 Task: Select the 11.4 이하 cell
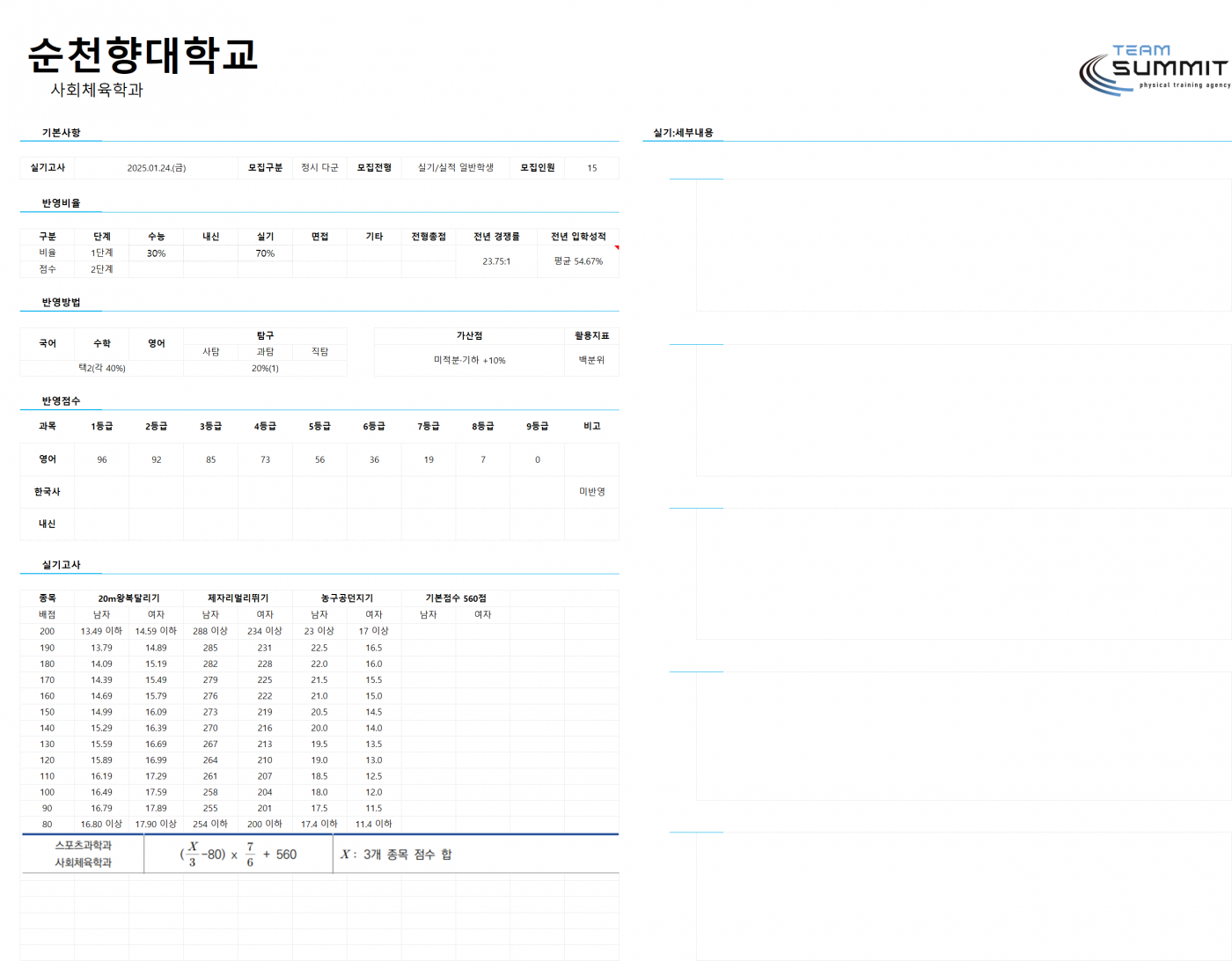click(374, 825)
